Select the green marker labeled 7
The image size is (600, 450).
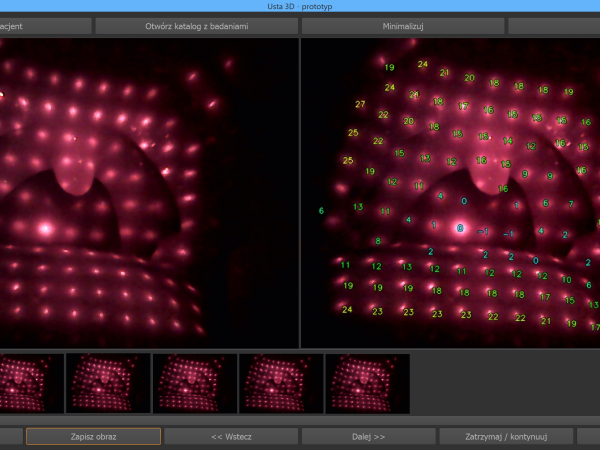(x=571, y=204)
